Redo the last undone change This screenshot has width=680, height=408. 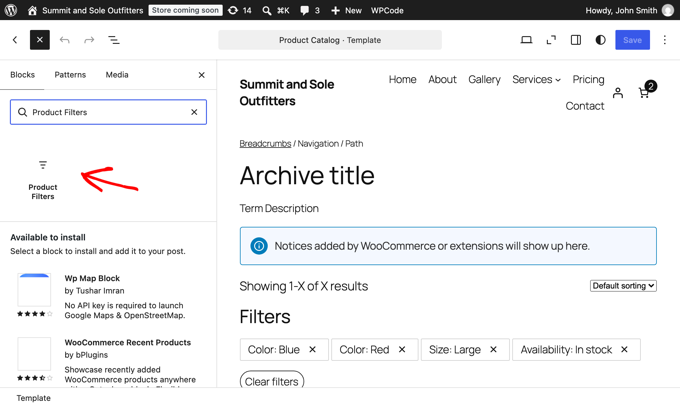point(89,40)
